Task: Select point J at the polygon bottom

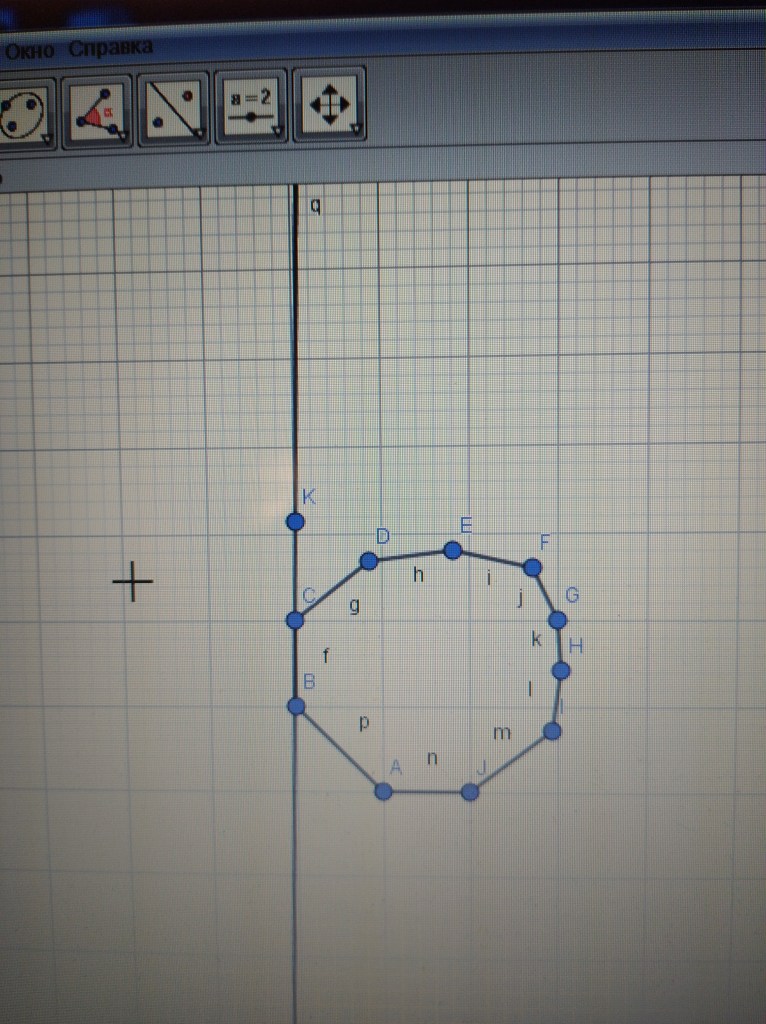Action: tap(470, 792)
